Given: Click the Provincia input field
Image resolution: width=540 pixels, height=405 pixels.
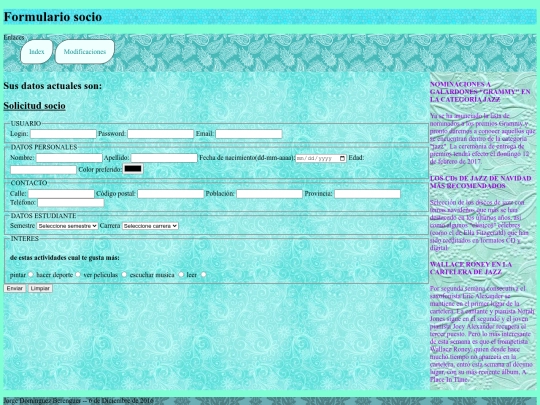Looking at the screenshot, I should pyautogui.click(x=367, y=194).
